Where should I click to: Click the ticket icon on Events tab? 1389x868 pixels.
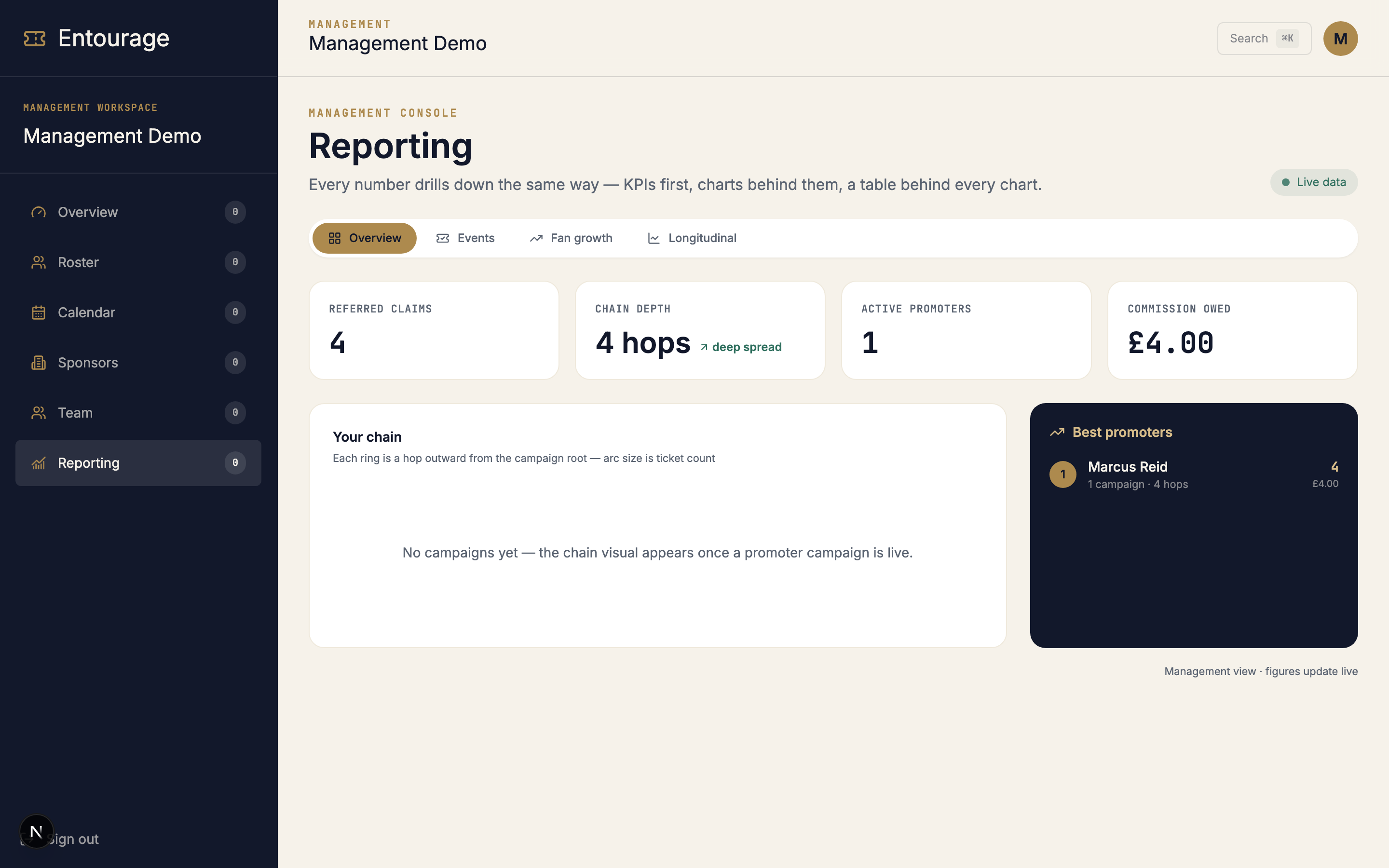[443, 238]
